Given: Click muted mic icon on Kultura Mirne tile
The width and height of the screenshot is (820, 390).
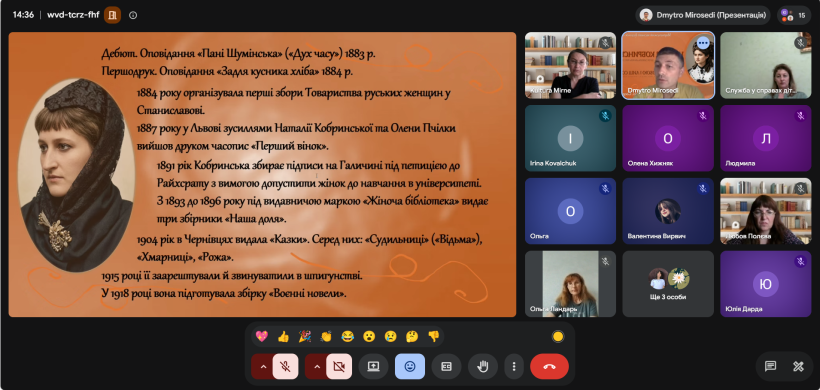Looking at the screenshot, I should point(605,42).
